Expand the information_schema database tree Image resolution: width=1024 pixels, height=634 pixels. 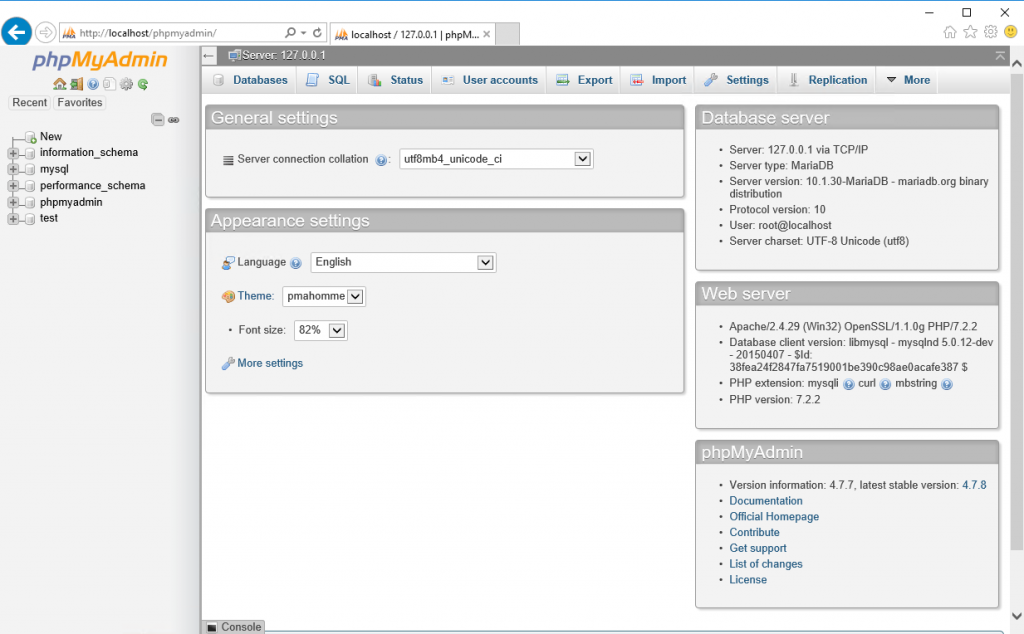pyautogui.click(x=13, y=153)
